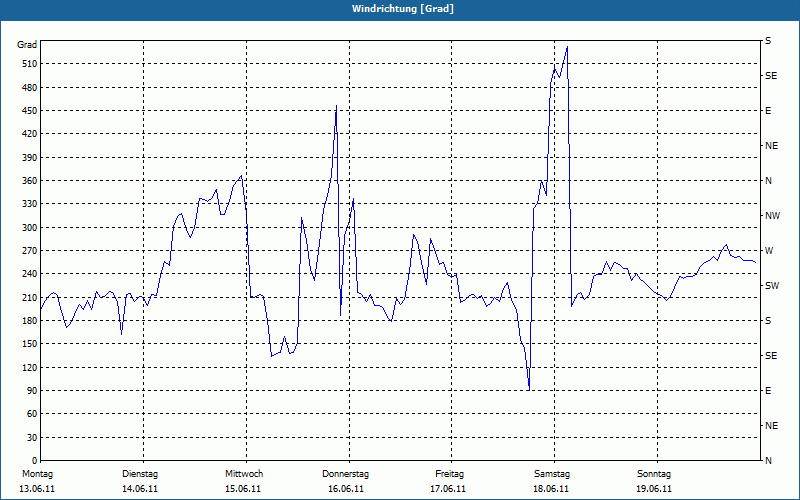Click the 180 degree axis label
The width and height of the screenshot is (800, 500).
[29, 320]
